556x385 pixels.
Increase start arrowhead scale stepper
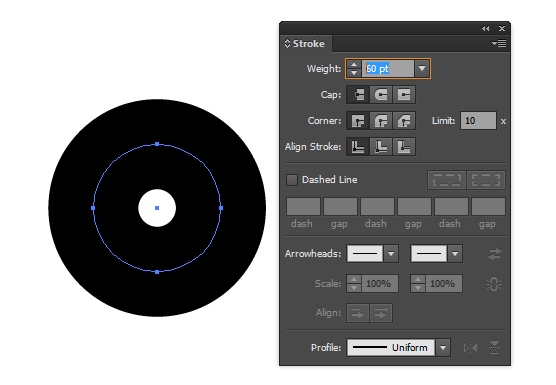(x=354, y=280)
